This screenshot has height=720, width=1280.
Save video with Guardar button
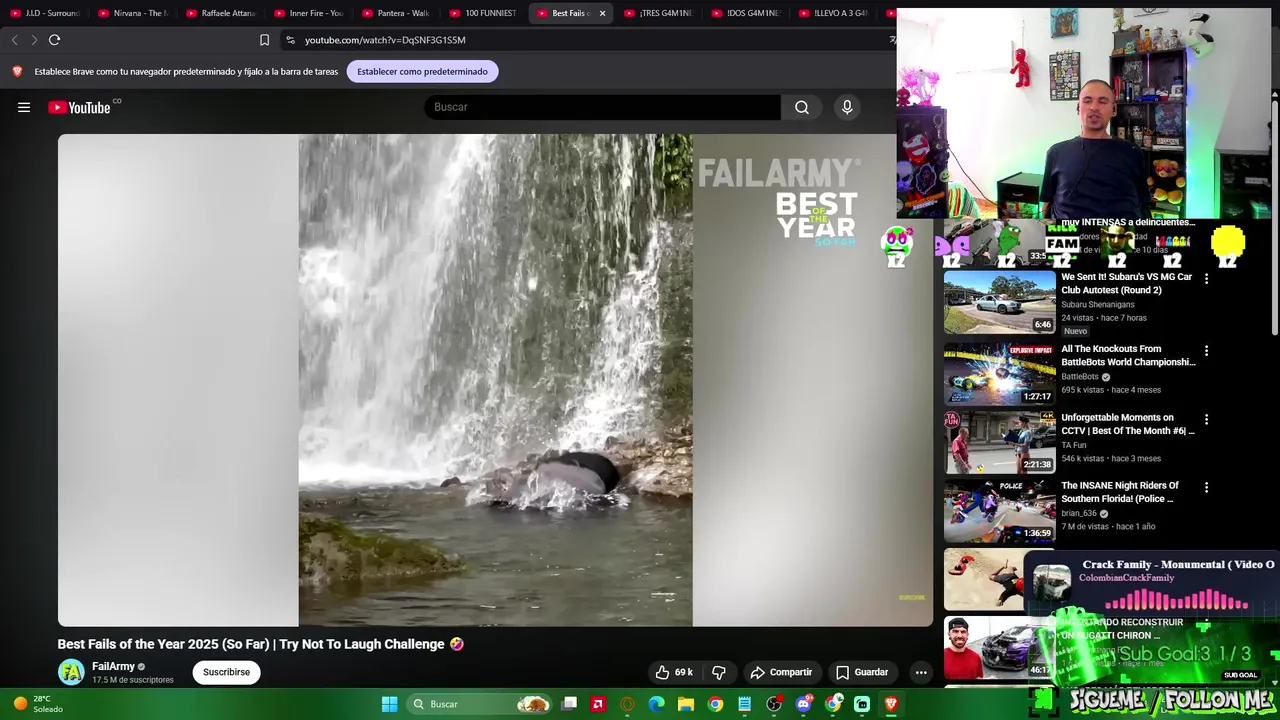click(862, 672)
